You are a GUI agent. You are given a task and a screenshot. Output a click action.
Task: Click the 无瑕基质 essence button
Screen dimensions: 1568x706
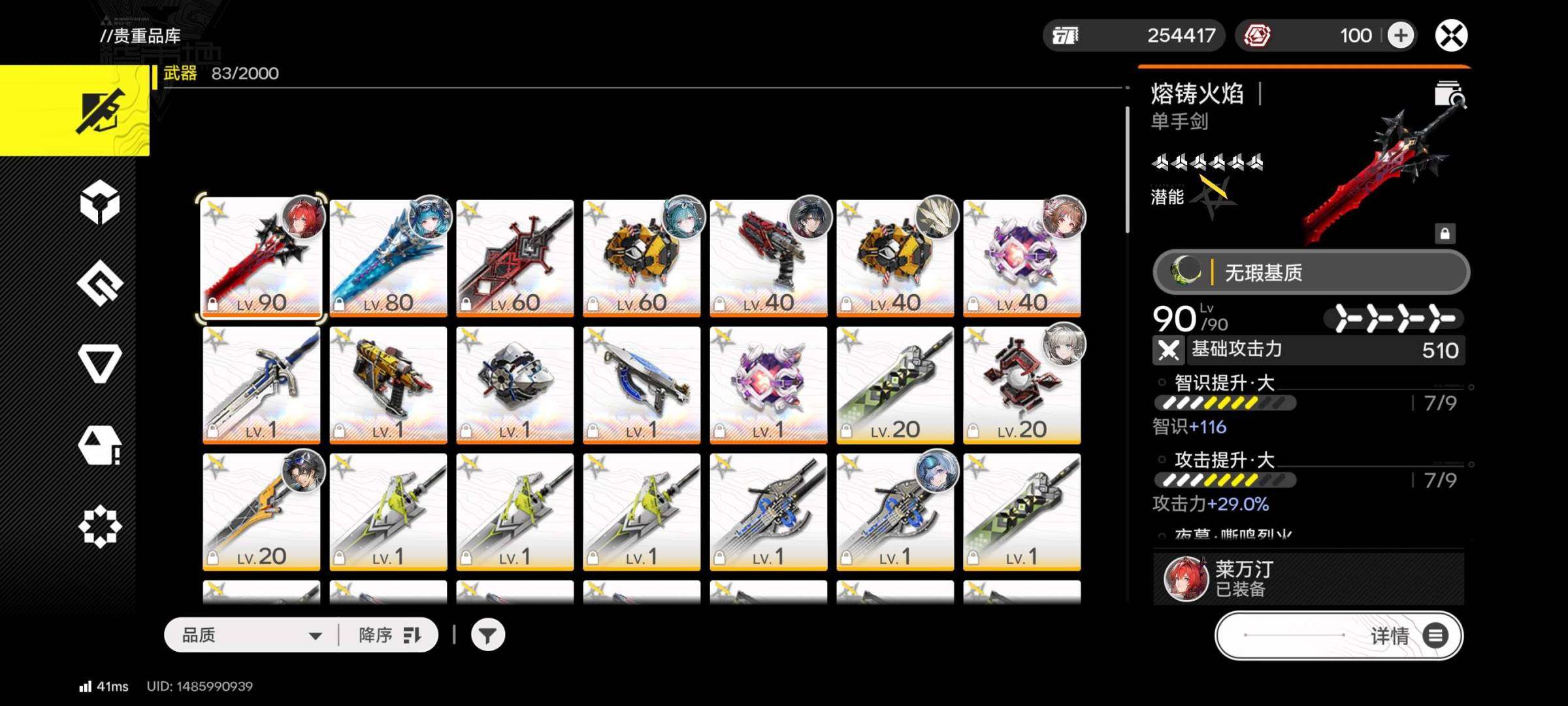pos(1311,272)
